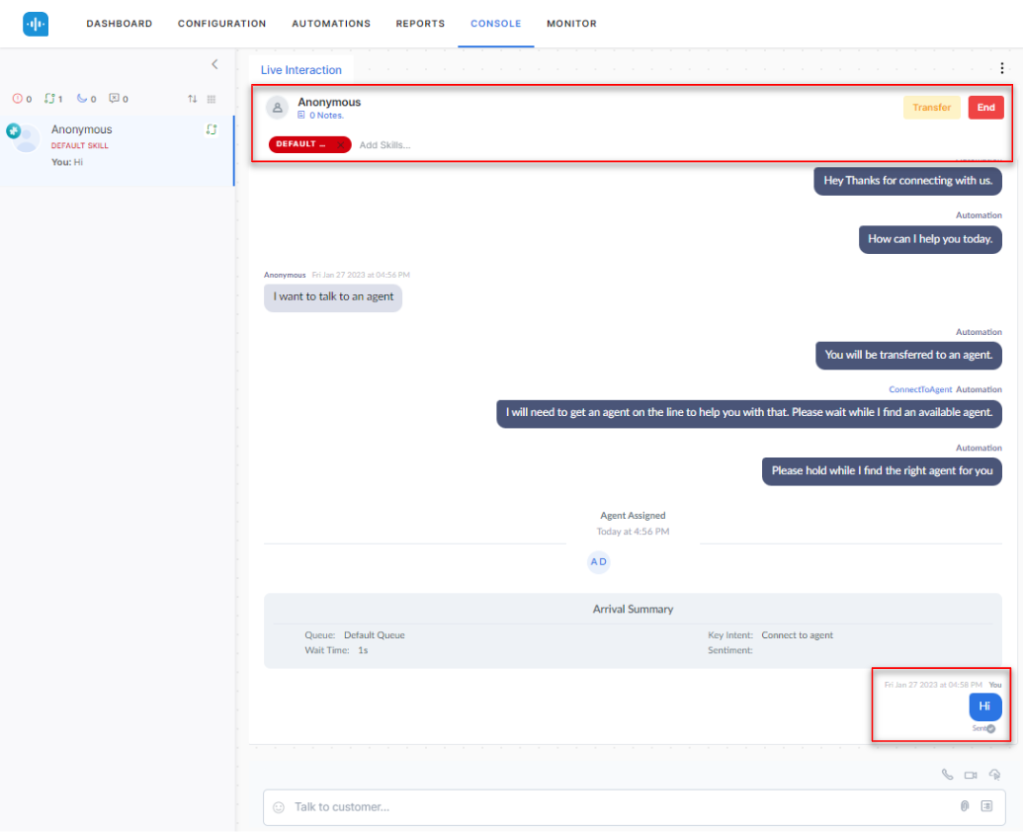
Task: Open the screen share cloud icon
Action: [x=994, y=774]
